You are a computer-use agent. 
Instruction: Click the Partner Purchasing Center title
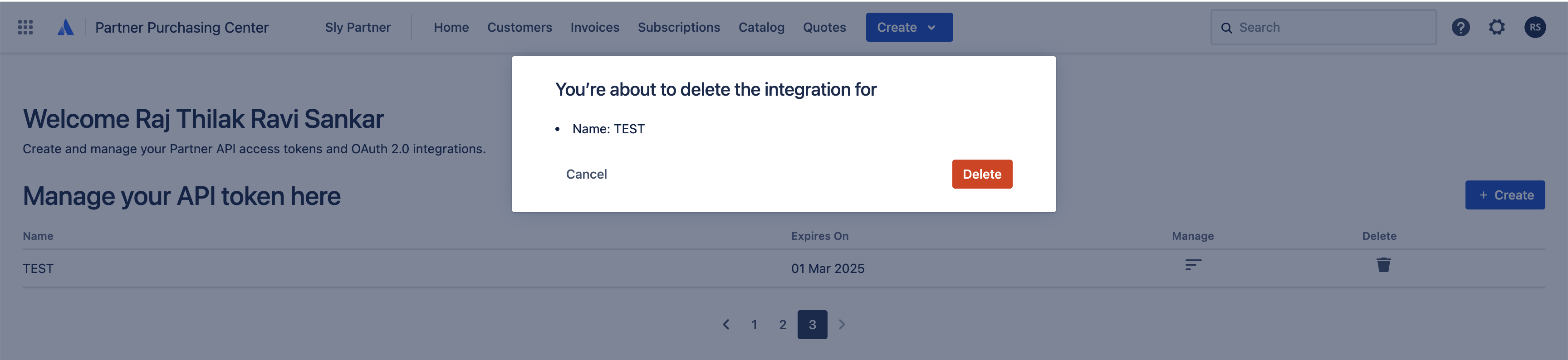pyautogui.click(x=181, y=27)
